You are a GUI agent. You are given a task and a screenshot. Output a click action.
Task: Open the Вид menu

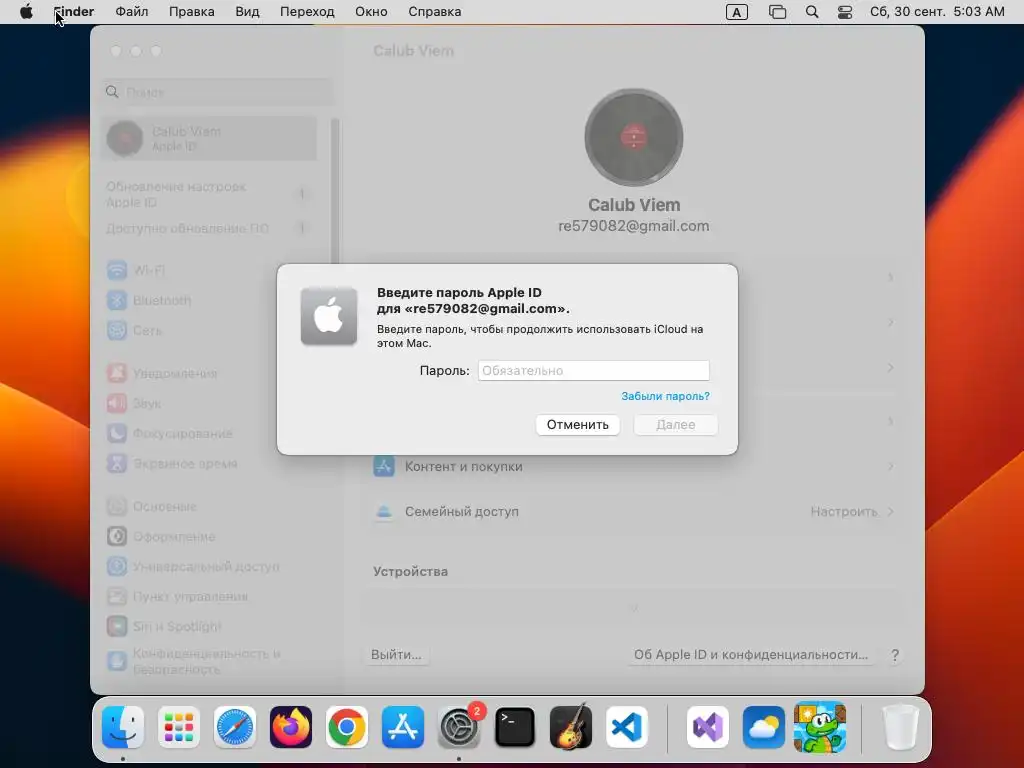pos(247,12)
